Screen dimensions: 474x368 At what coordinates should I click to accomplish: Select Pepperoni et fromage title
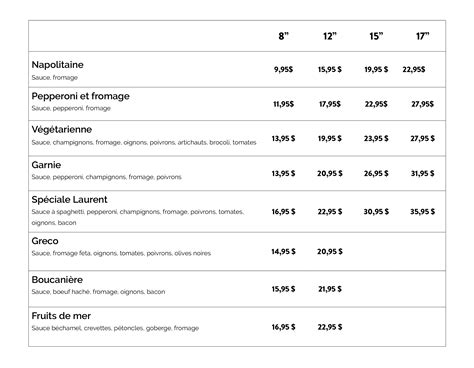[x=80, y=96]
